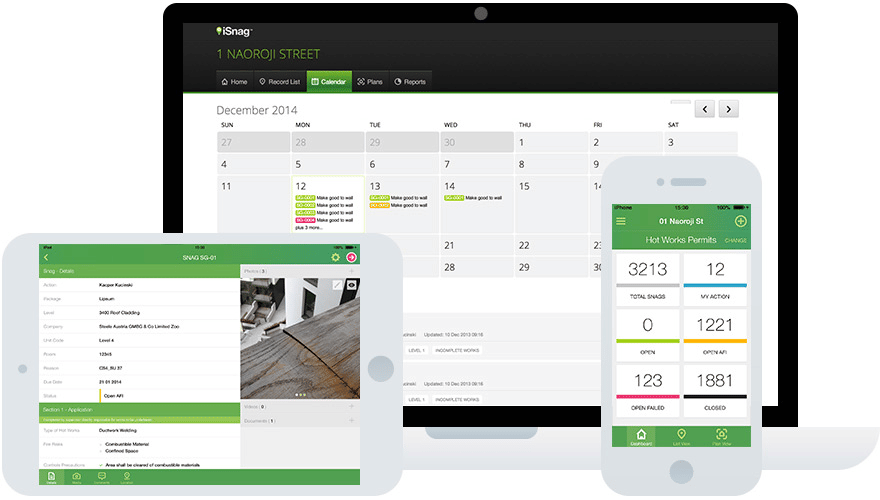
Task: Open the 'plus 3 more...' link on the 12th
Action: click(x=308, y=227)
